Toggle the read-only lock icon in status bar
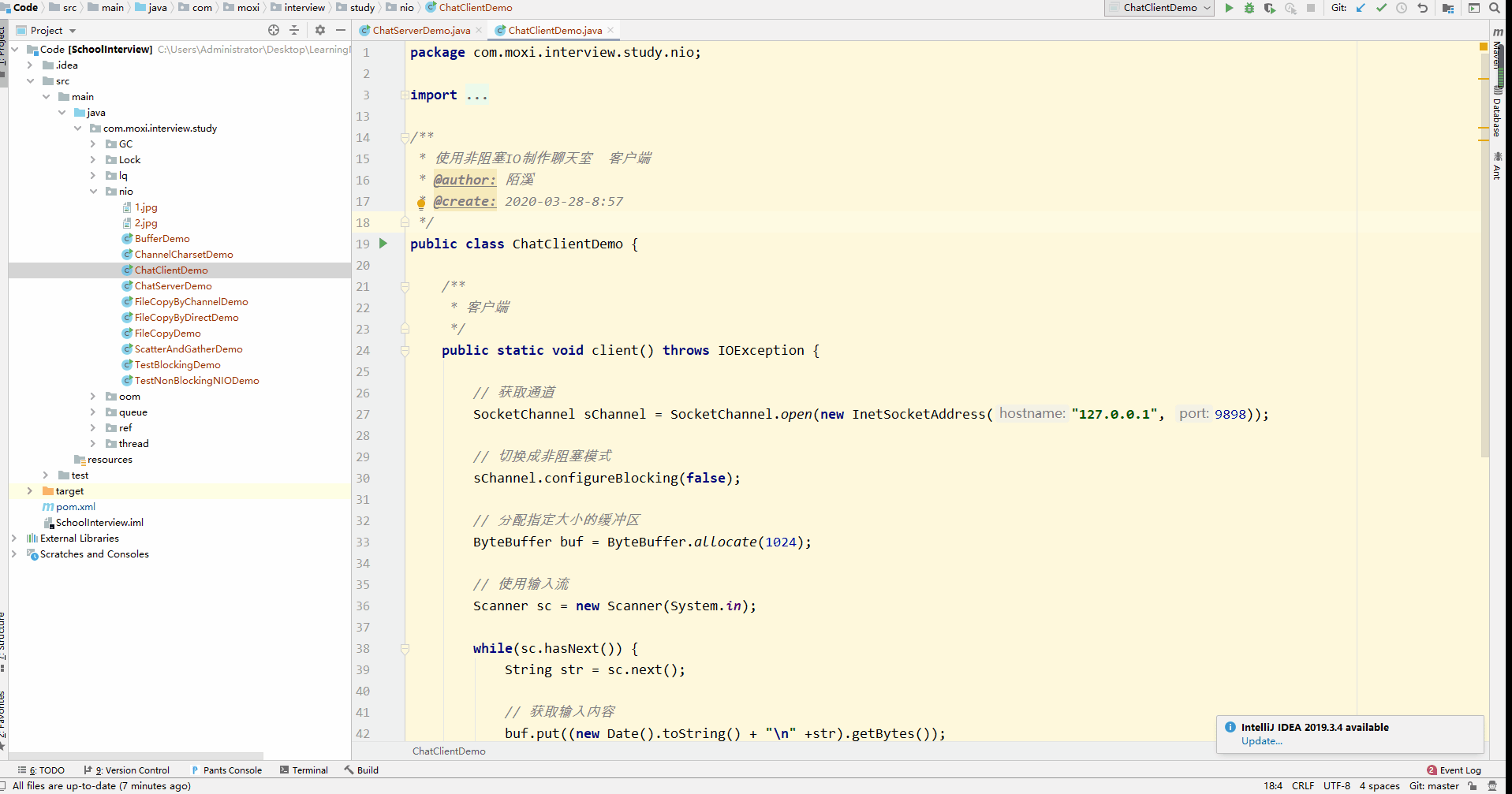Image resolution: width=1512 pixels, height=794 pixels. 1473,786
